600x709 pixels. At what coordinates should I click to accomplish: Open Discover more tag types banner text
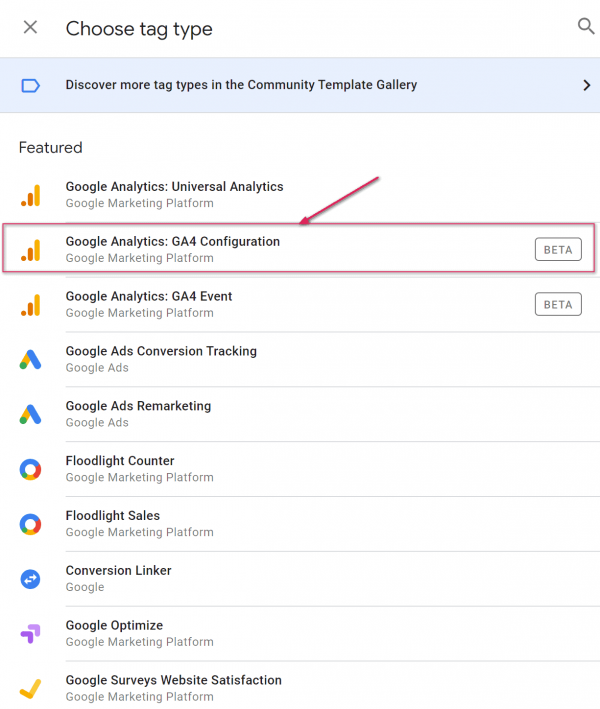coord(241,85)
